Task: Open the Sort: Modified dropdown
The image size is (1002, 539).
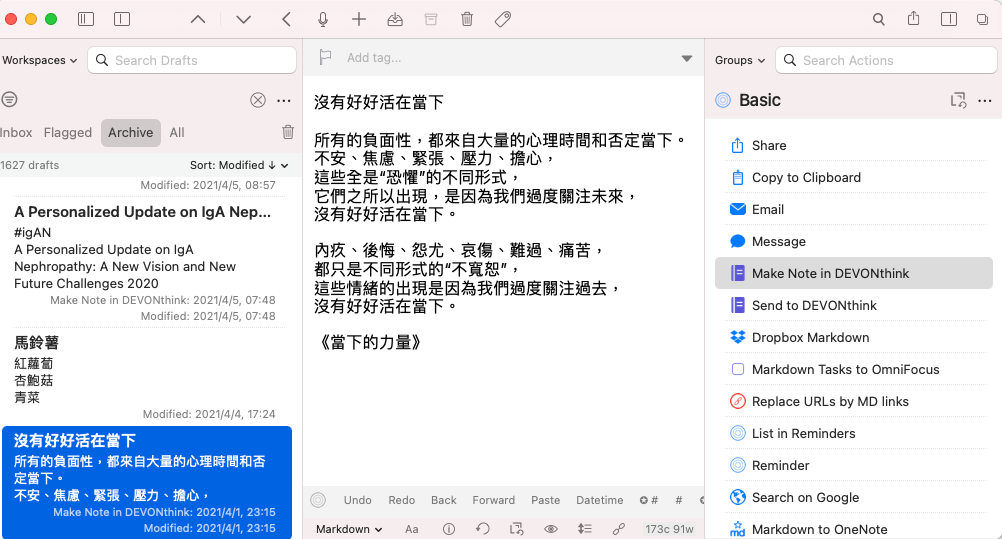Action: 239,165
